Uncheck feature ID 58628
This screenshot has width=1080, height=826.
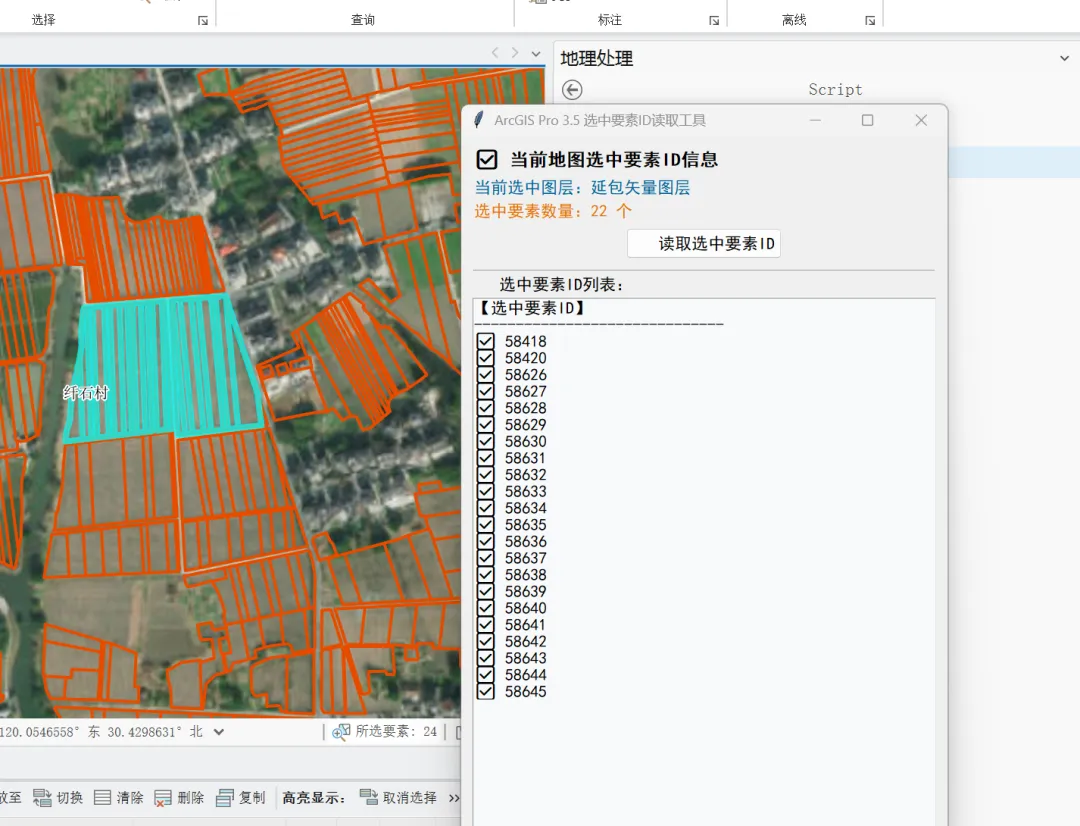click(x=486, y=408)
